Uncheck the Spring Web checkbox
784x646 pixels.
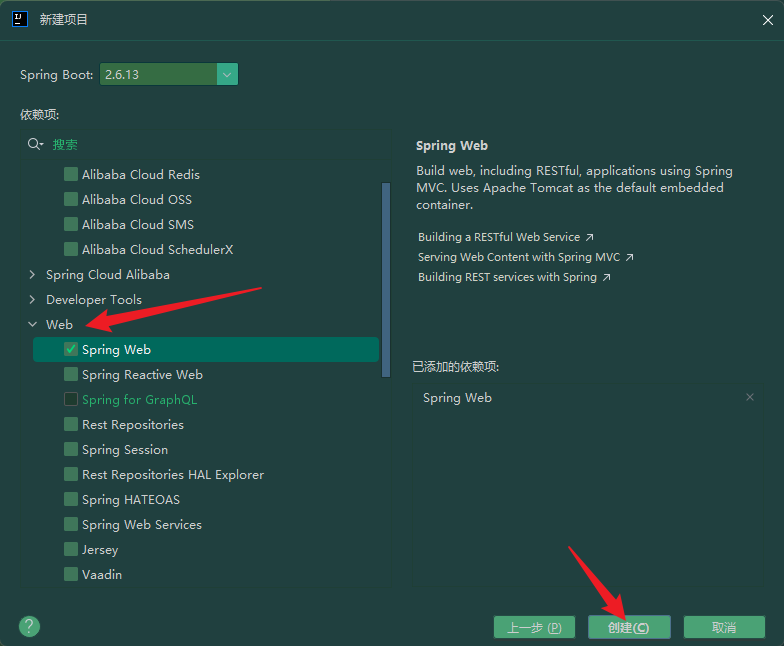coord(71,349)
